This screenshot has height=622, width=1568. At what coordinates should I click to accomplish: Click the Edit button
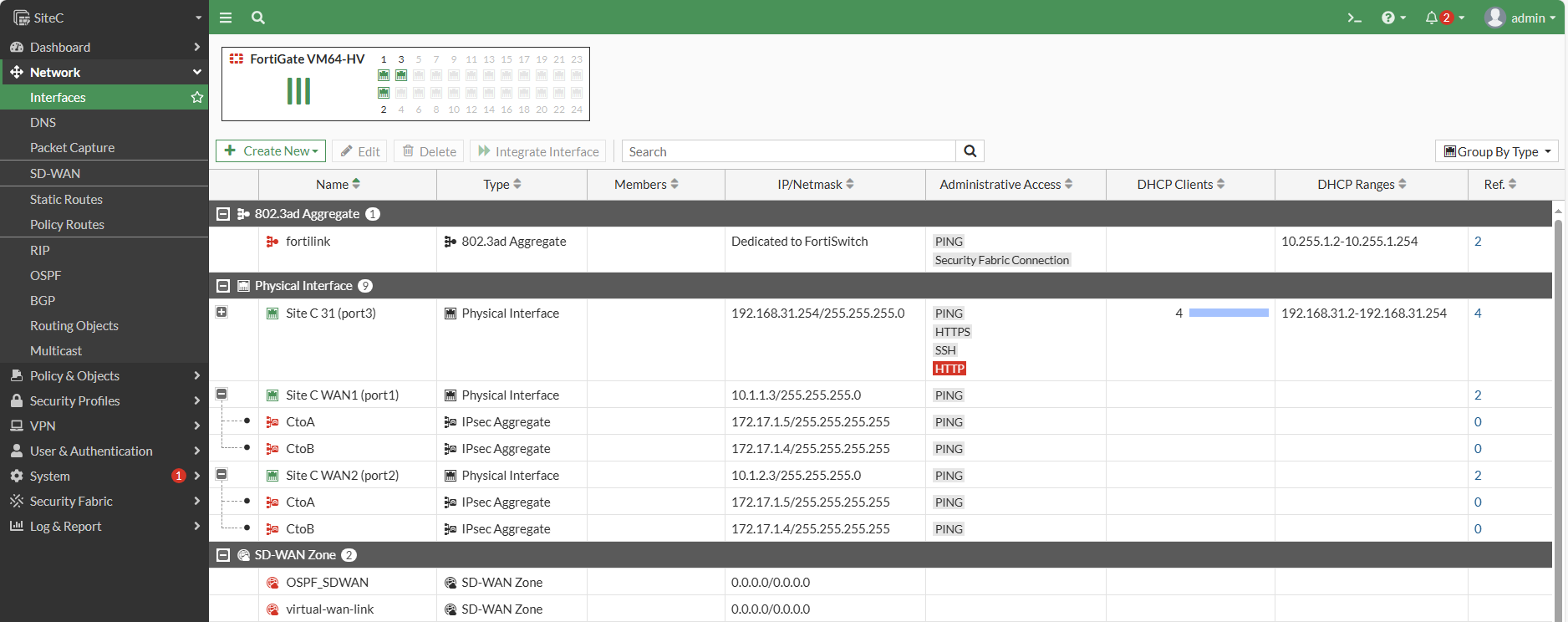(x=359, y=151)
